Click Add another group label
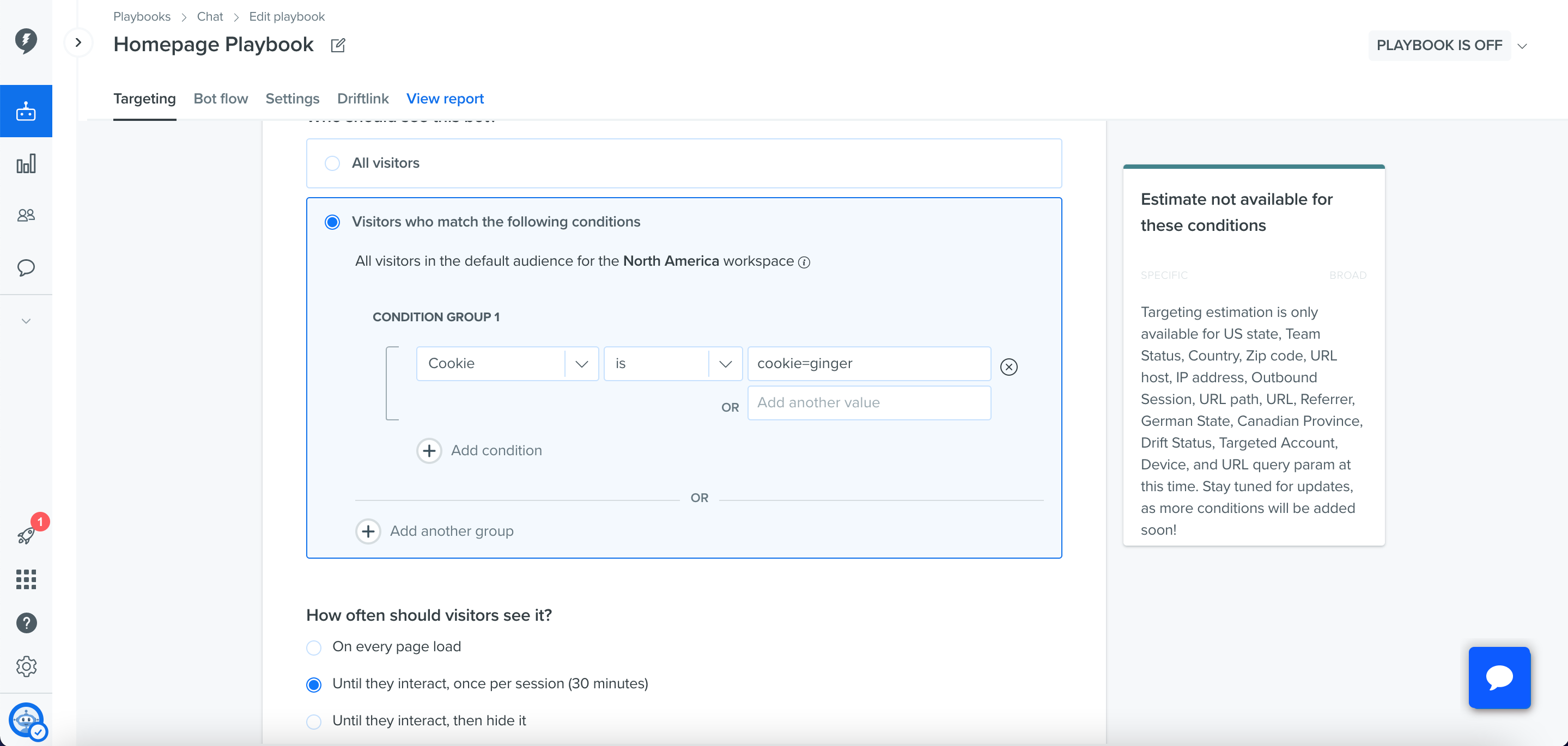The height and width of the screenshot is (746, 1568). [452, 531]
